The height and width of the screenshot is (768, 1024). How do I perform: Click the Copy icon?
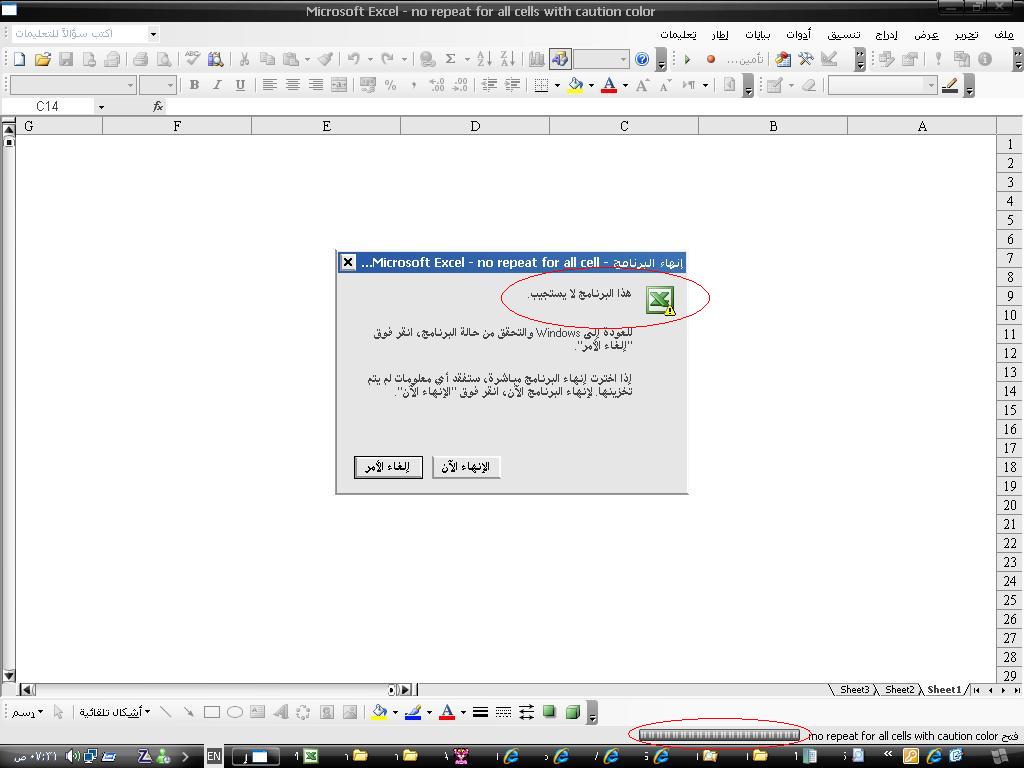[267, 59]
